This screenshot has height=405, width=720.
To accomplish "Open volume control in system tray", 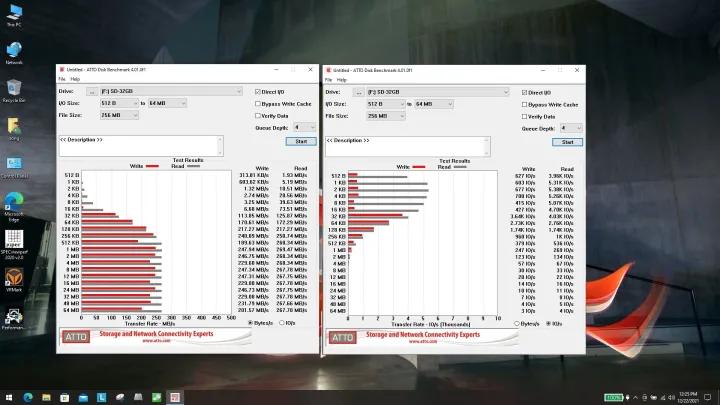I will pos(671,397).
